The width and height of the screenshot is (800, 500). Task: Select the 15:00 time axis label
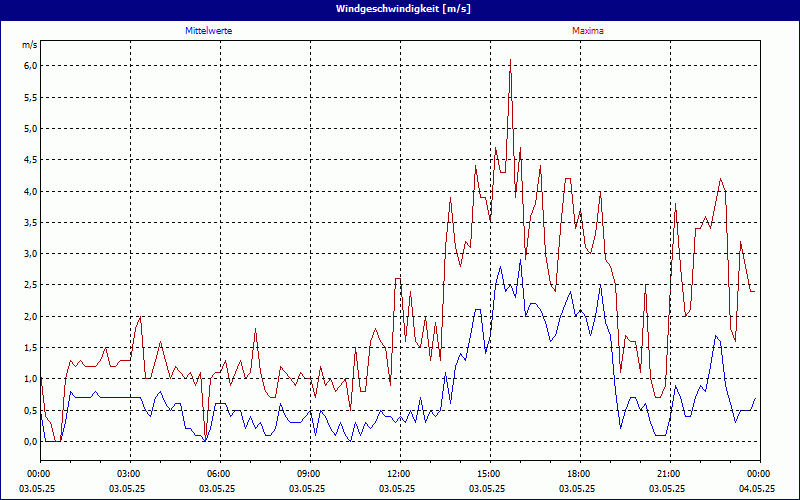tap(489, 474)
